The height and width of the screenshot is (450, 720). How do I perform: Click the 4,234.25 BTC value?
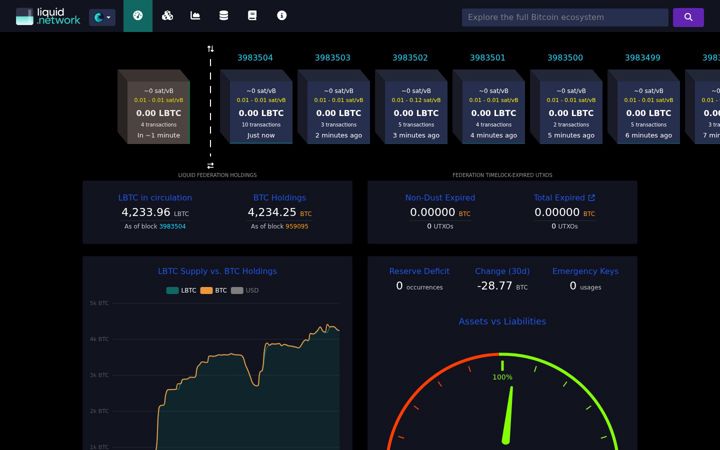[x=280, y=212]
